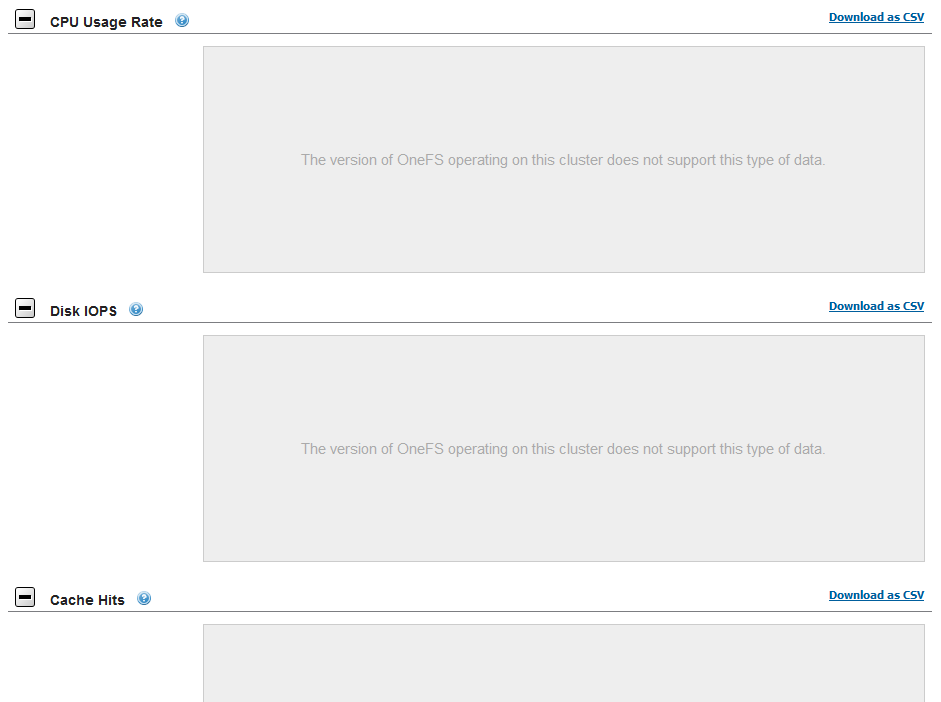
Task: Download CPU Usage Rate as CSV
Action: (x=876, y=16)
